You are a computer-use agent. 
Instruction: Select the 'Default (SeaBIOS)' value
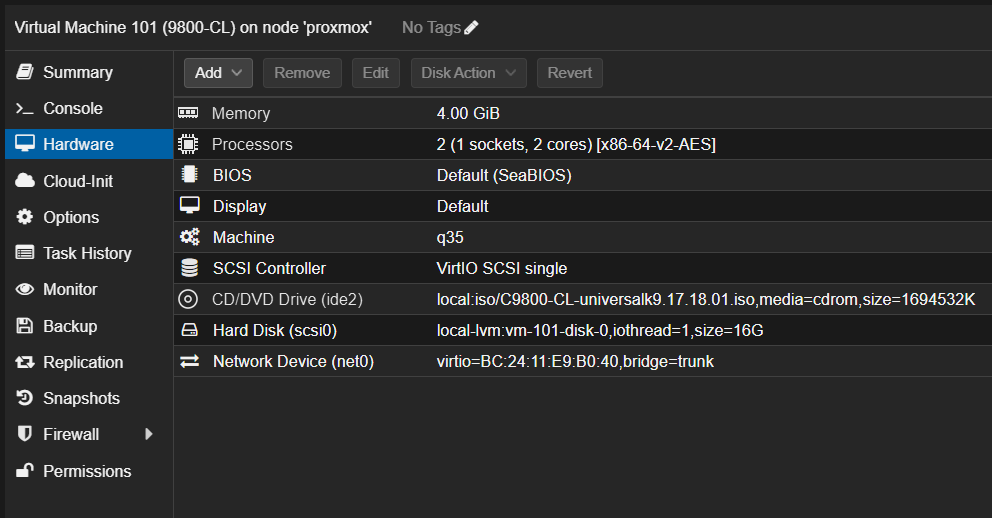[x=504, y=175]
